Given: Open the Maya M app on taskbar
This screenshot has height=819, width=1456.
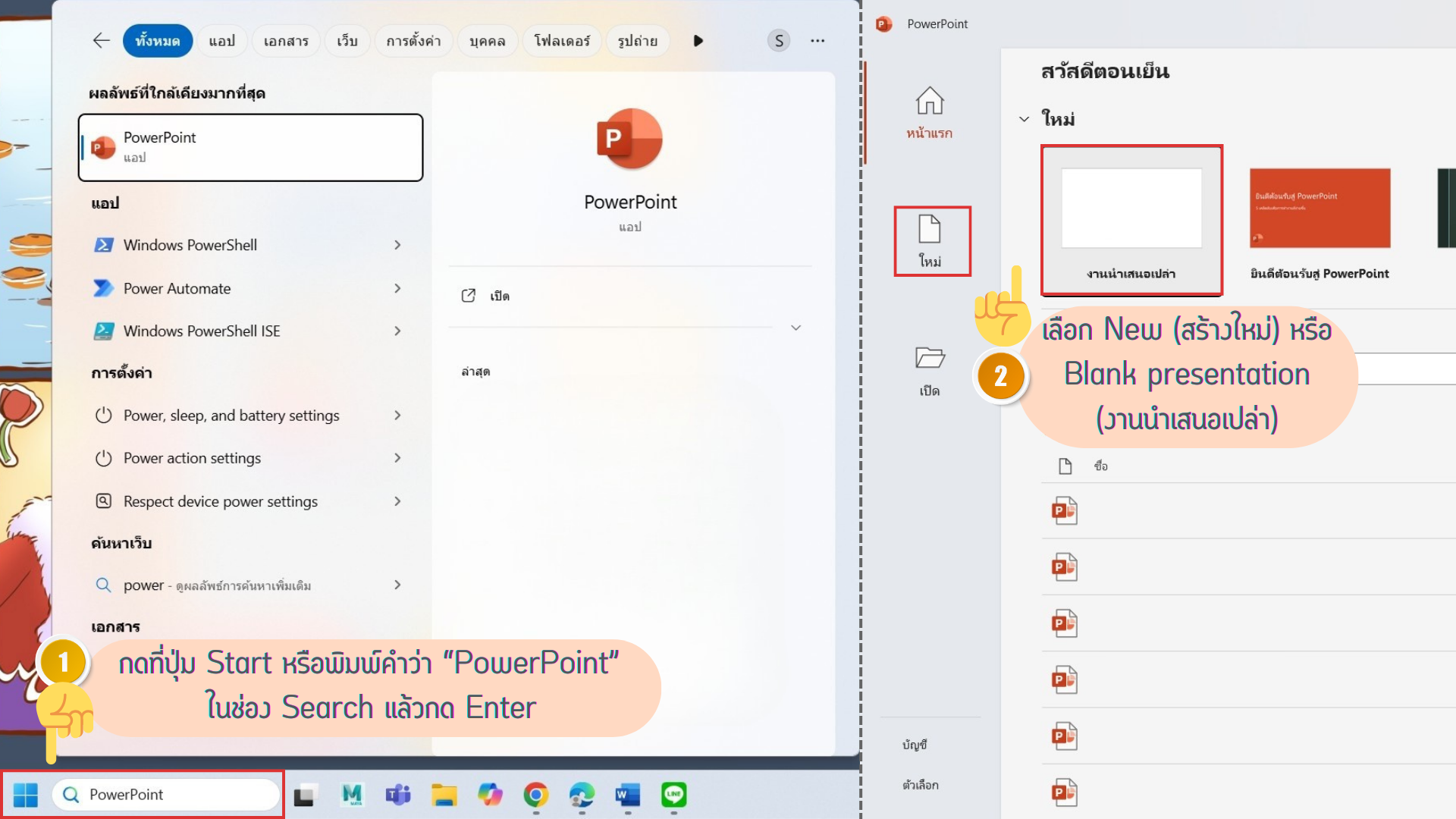Looking at the screenshot, I should coord(352,795).
